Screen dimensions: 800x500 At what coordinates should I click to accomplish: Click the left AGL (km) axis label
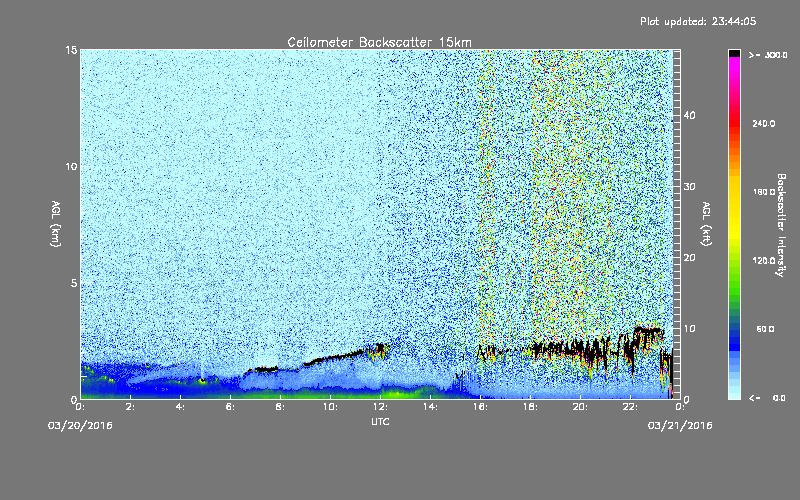coord(56,223)
